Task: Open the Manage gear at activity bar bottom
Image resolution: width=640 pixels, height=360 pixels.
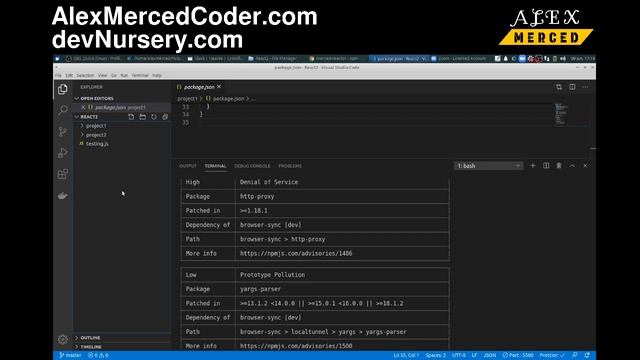Action: tap(62, 339)
